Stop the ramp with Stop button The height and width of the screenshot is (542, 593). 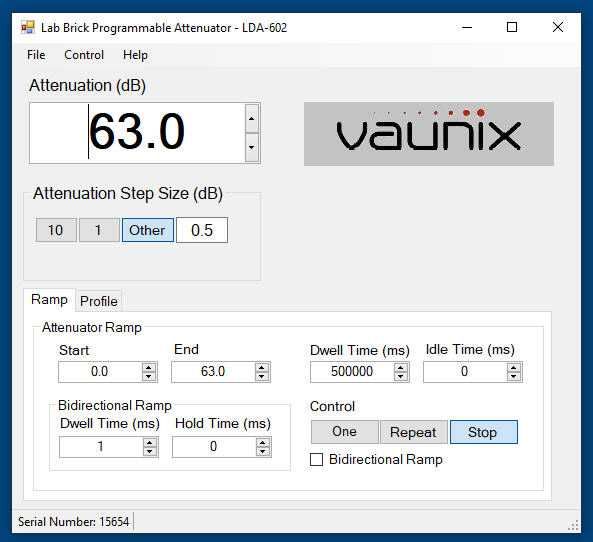pos(483,432)
